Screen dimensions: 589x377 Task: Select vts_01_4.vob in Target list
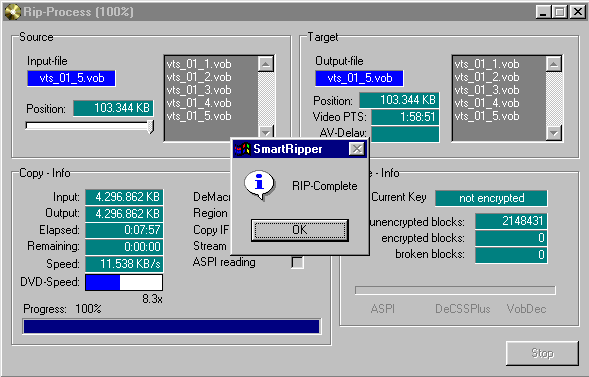[x=487, y=103]
